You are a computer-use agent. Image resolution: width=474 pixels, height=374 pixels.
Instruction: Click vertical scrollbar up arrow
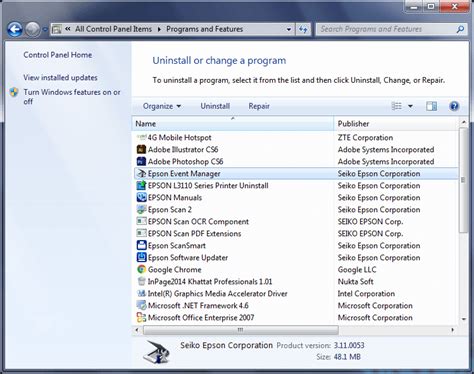(x=464, y=122)
